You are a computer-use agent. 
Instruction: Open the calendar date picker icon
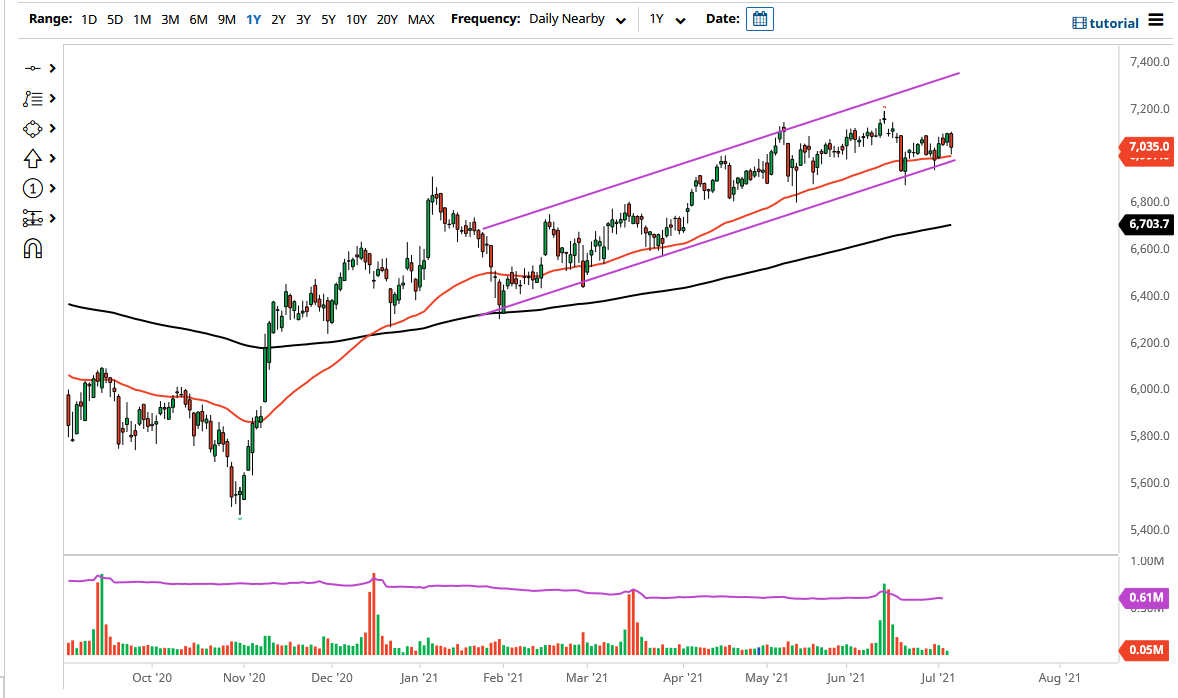coord(759,18)
